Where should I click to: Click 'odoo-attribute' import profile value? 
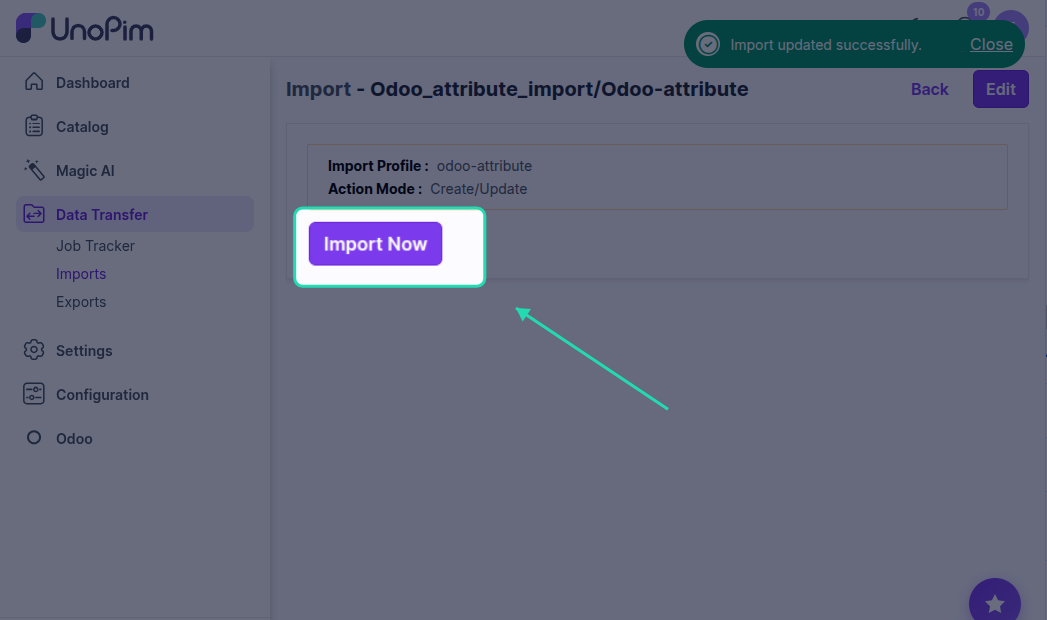point(484,166)
